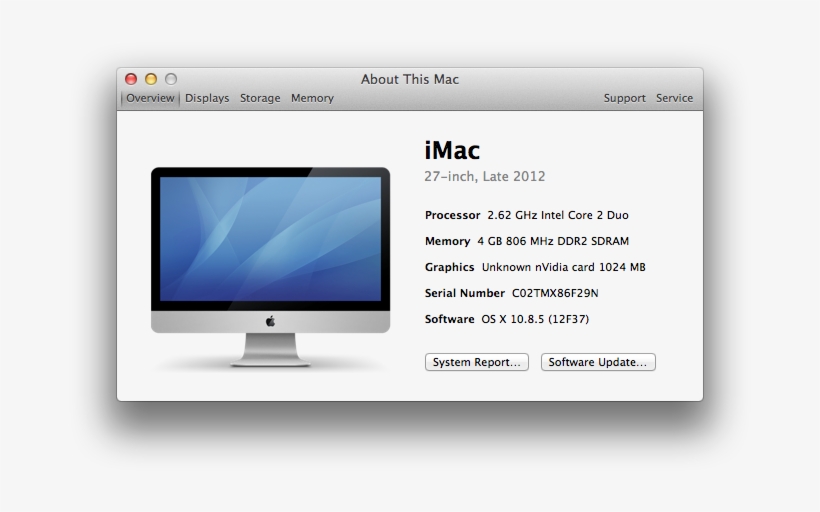Open the Memory tab
The image size is (820, 512).
point(312,98)
